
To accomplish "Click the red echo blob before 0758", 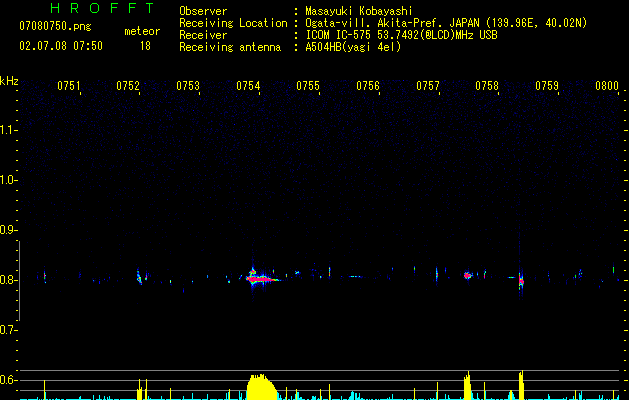I will pos(467,275).
